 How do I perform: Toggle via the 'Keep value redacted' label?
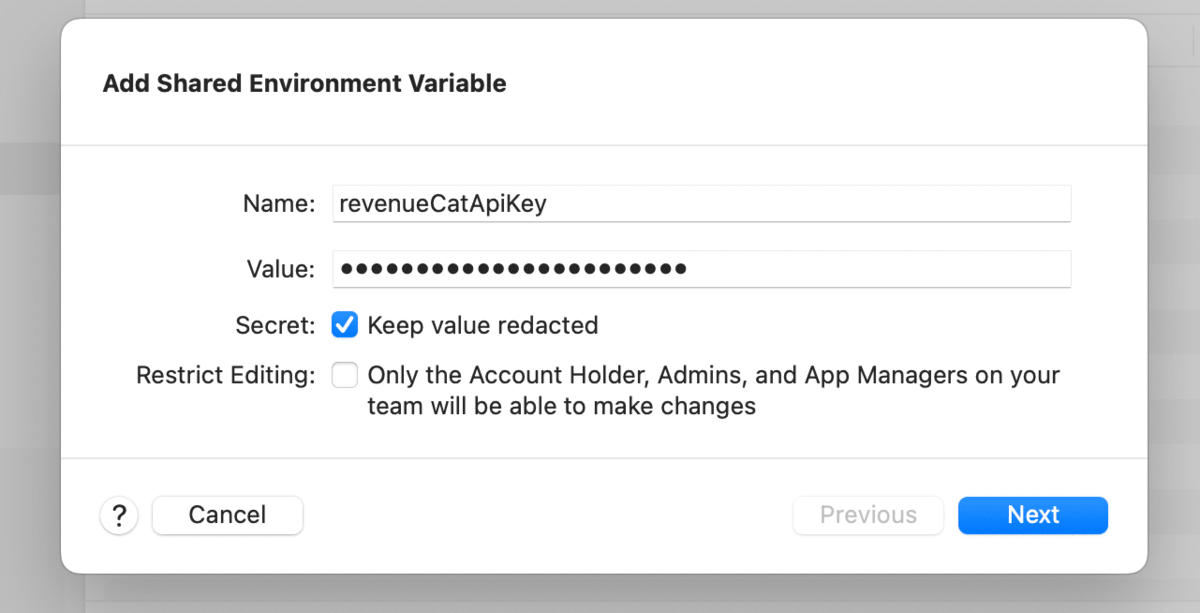click(x=483, y=325)
